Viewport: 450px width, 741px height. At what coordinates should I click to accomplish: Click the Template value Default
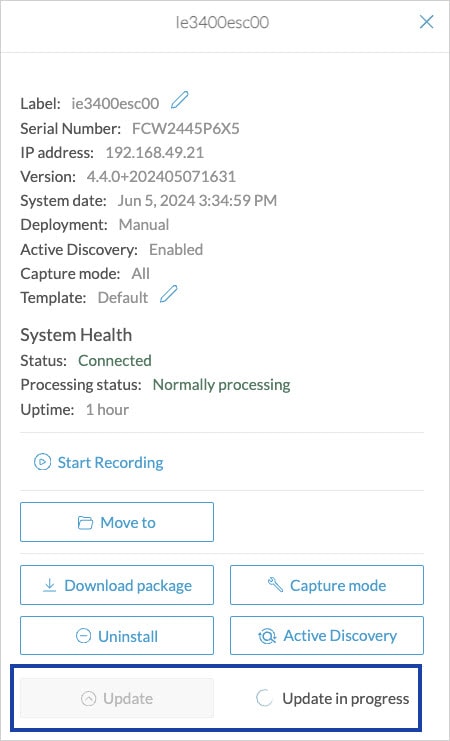point(123,298)
